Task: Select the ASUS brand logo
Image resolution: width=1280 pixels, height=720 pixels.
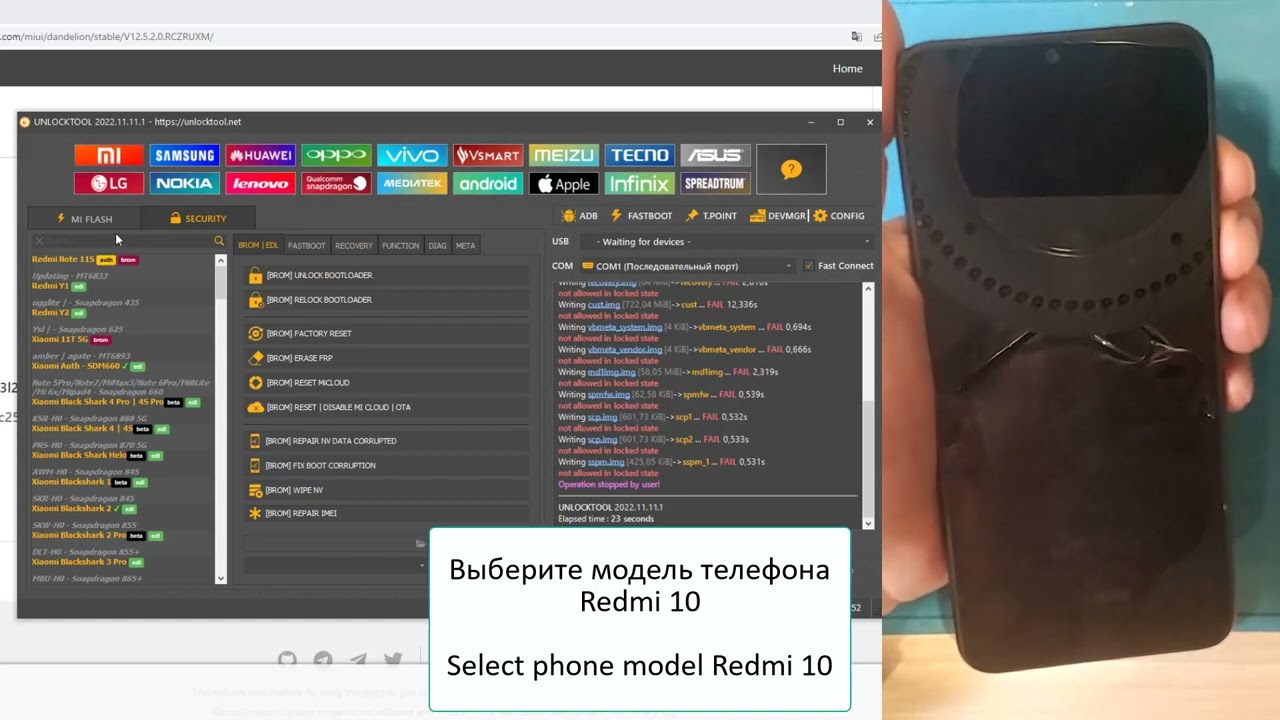Action: point(715,155)
